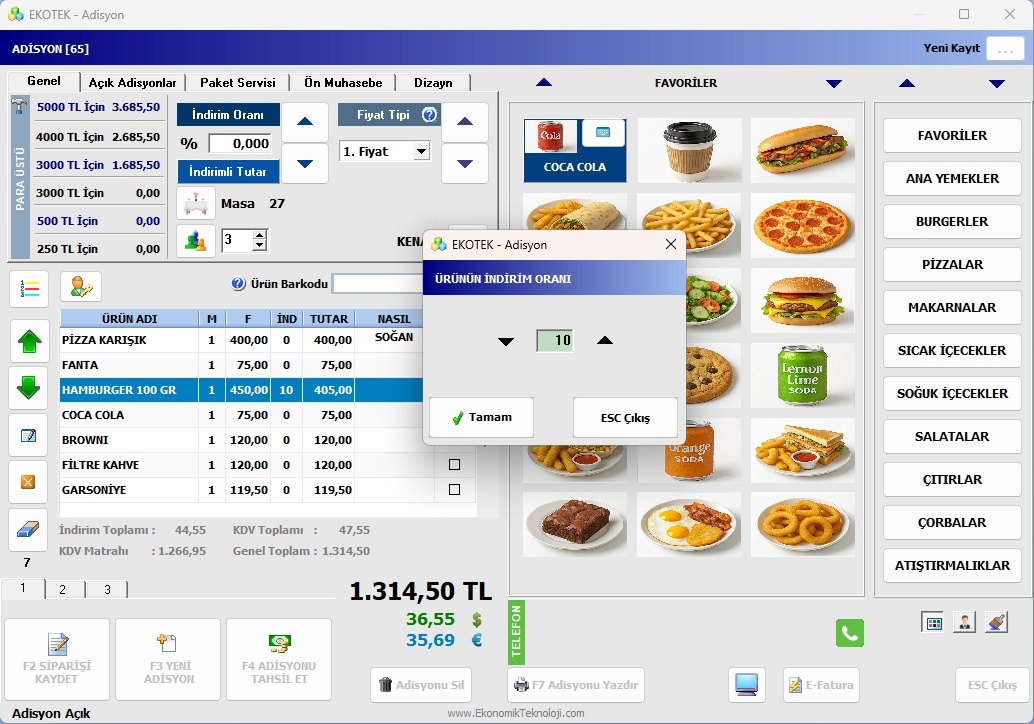Click the down arrow beside İndirimli Tutar
This screenshot has width=1034, height=724.
pos(305,164)
